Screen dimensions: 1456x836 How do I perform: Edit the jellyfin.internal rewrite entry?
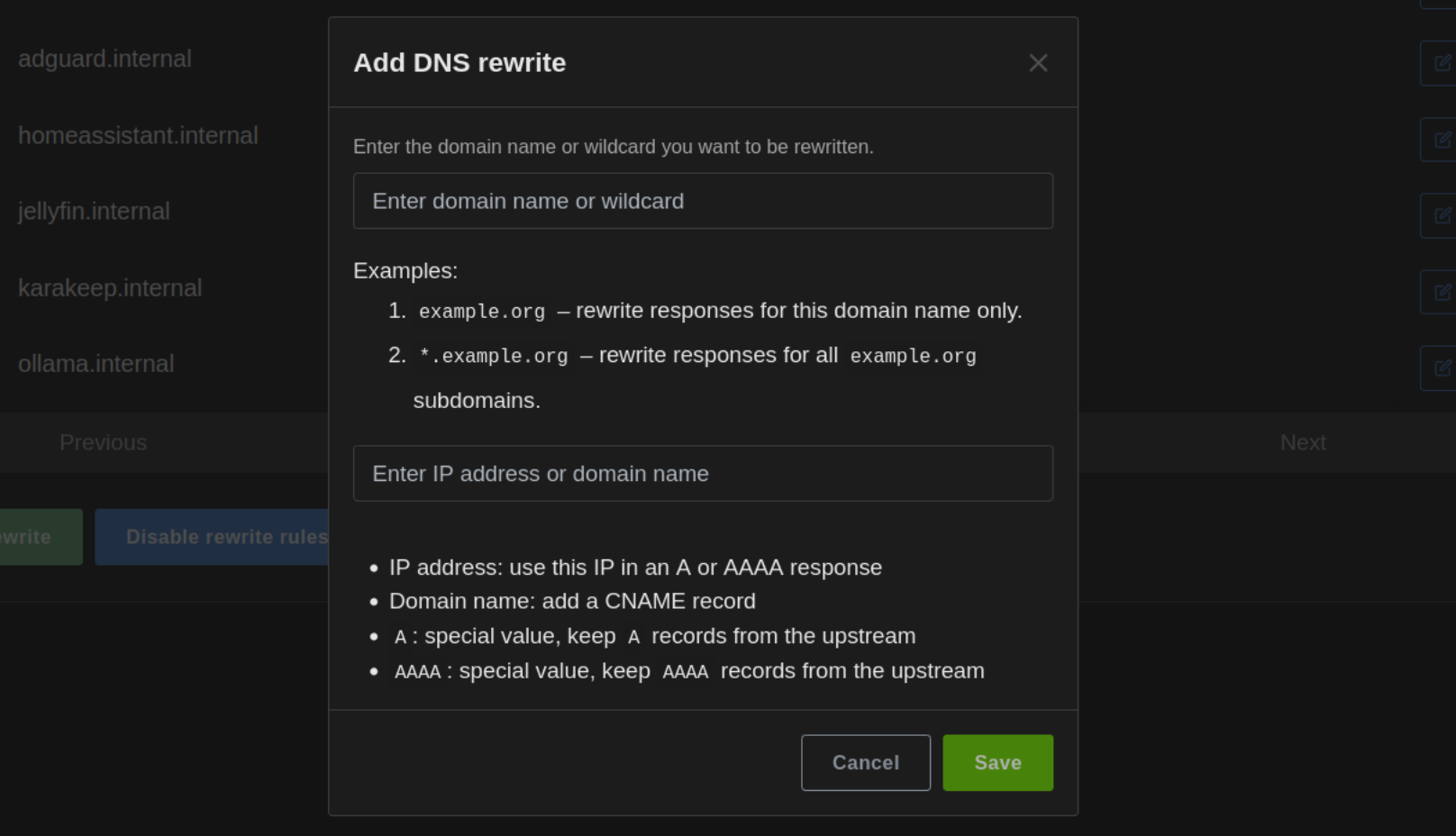(1440, 215)
